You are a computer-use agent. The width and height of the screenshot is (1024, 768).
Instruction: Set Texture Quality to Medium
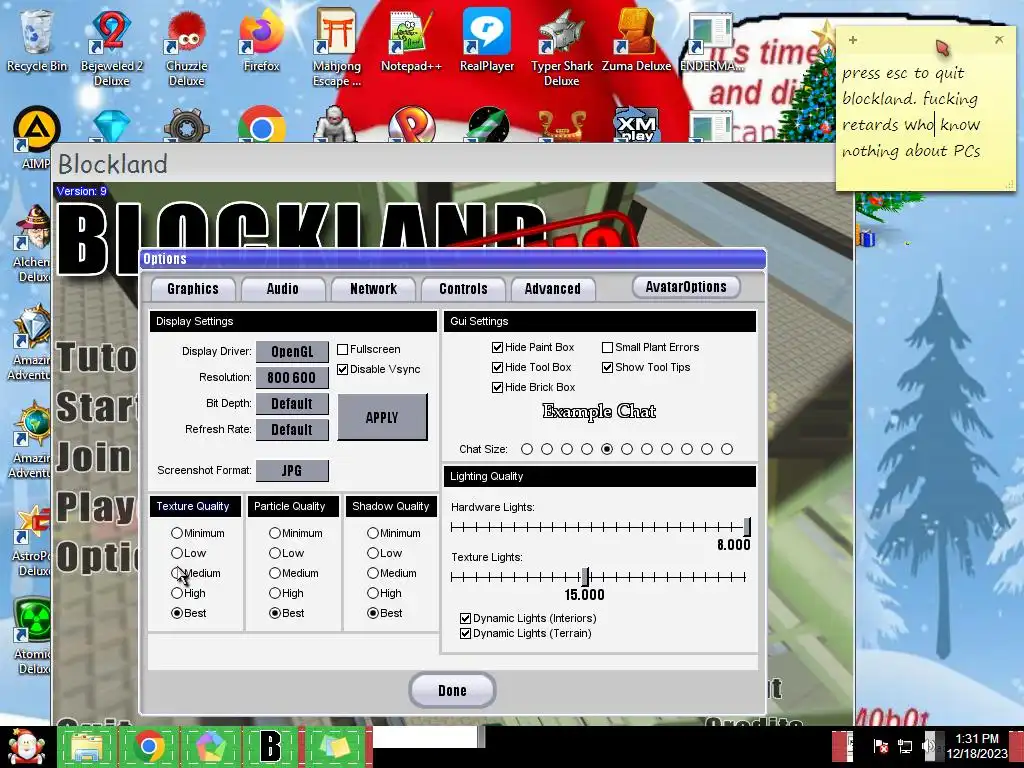pyautogui.click(x=177, y=573)
